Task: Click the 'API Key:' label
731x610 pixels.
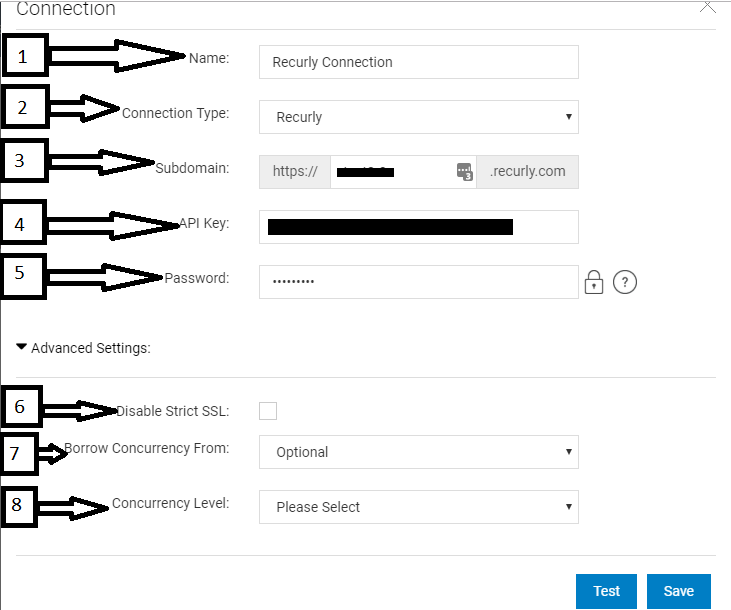Action: (204, 223)
